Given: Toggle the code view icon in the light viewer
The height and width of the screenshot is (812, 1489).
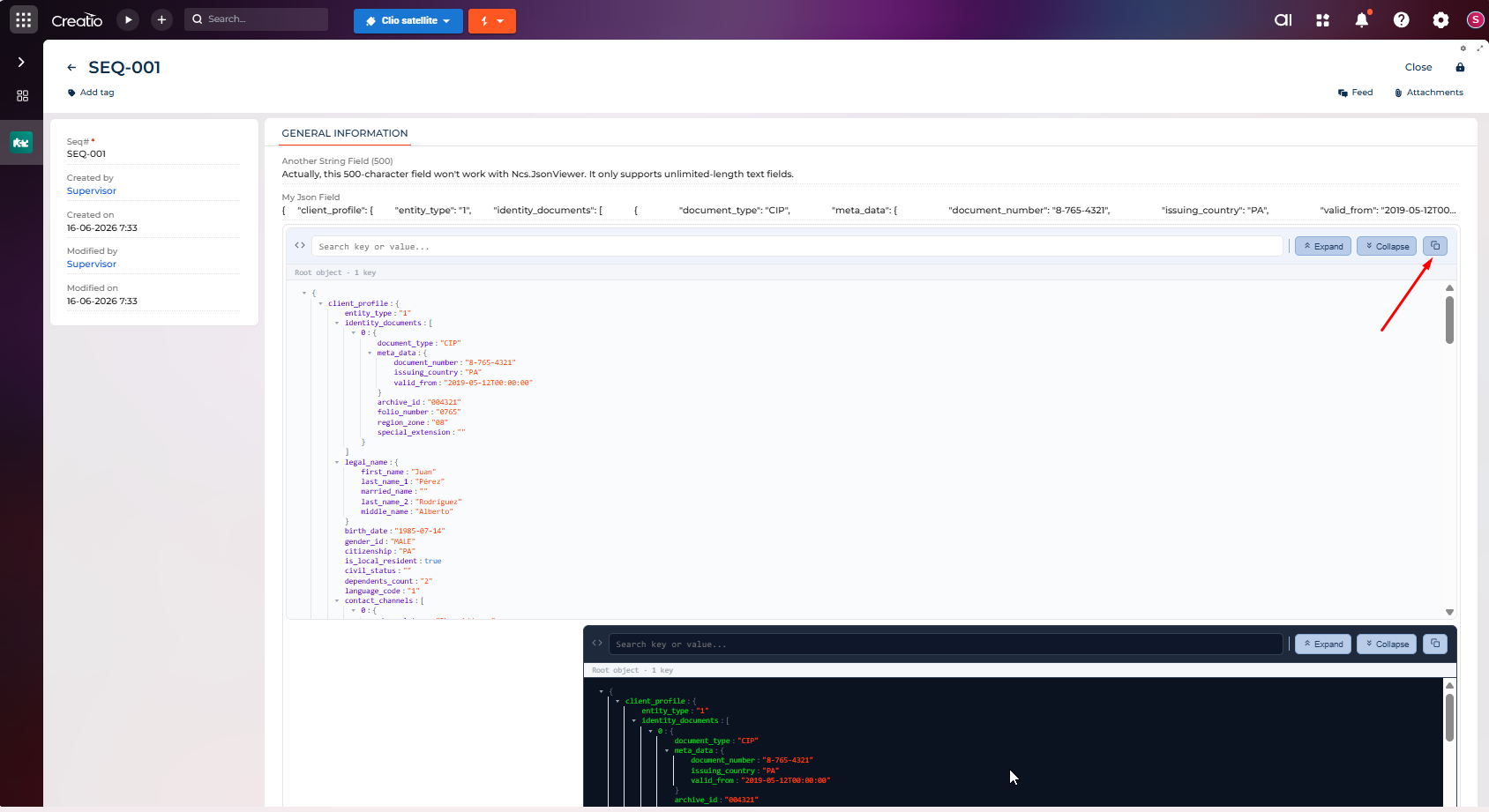Looking at the screenshot, I should tap(300, 245).
